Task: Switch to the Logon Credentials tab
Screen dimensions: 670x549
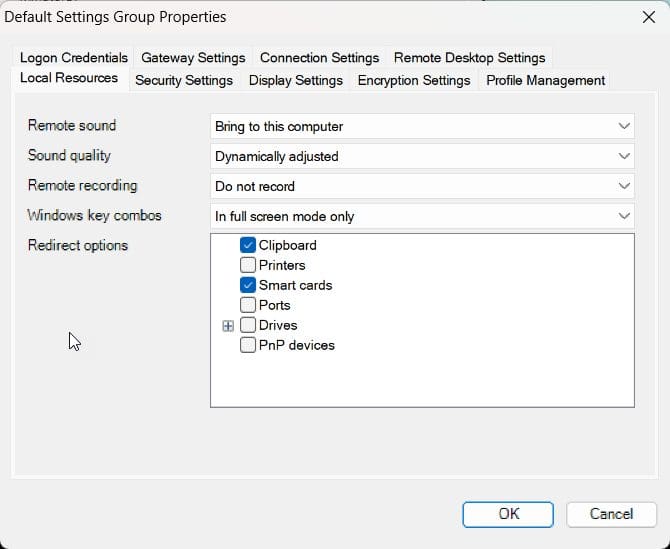Action: click(x=73, y=58)
